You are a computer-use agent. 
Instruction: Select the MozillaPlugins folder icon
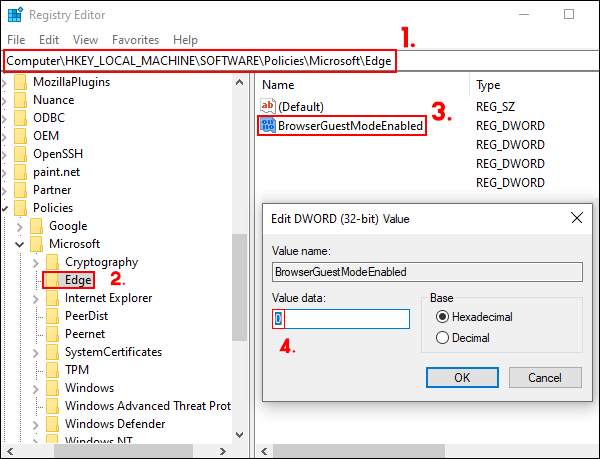(x=21, y=82)
